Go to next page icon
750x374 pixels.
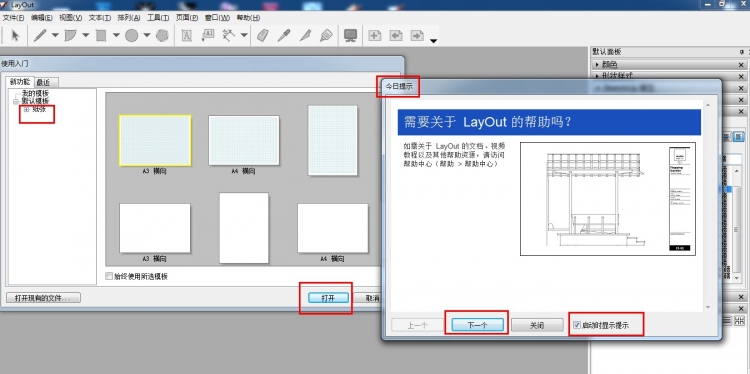tap(417, 35)
